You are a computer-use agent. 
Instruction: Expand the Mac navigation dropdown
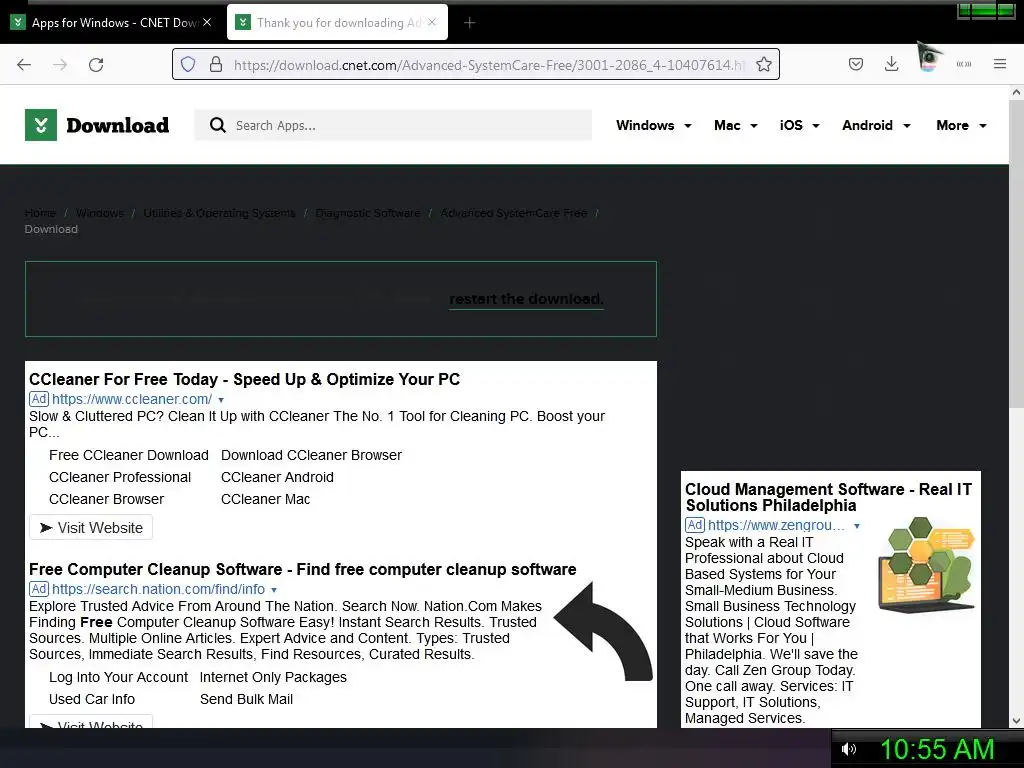735,125
